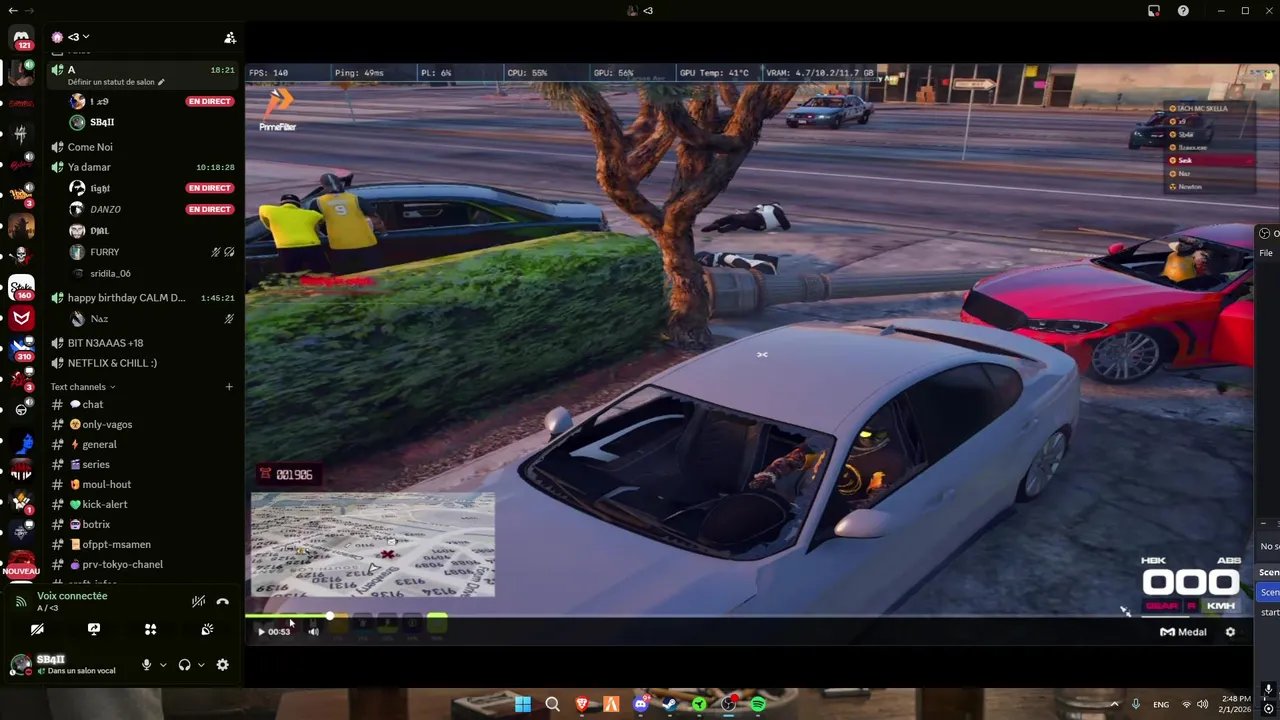Disconnect from voice with the hang-up icon
Viewport: 1280px width, 720px height.
222,601
